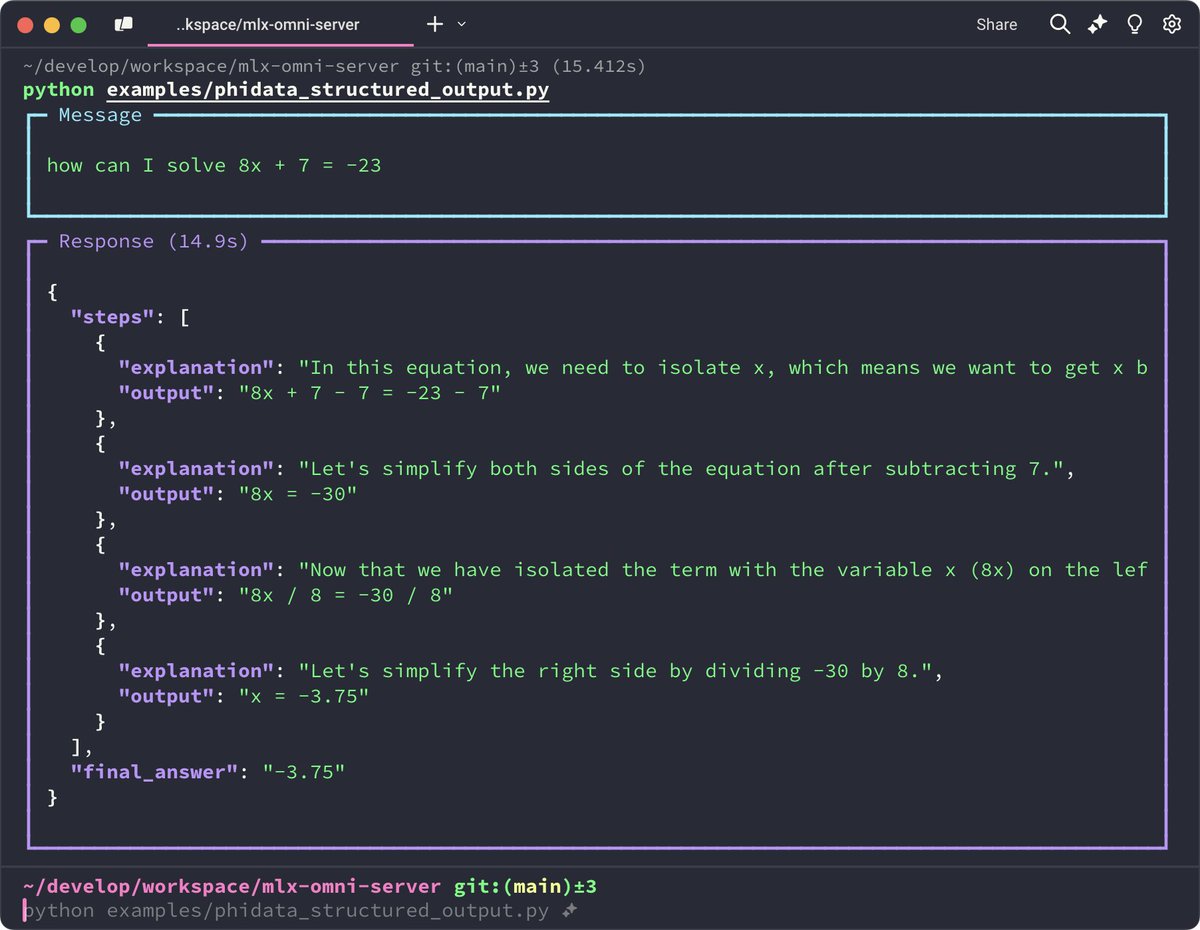The image size is (1200, 930).
Task: Click the AI sparkle icon in toolbar
Action: click(x=1098, y=25)
